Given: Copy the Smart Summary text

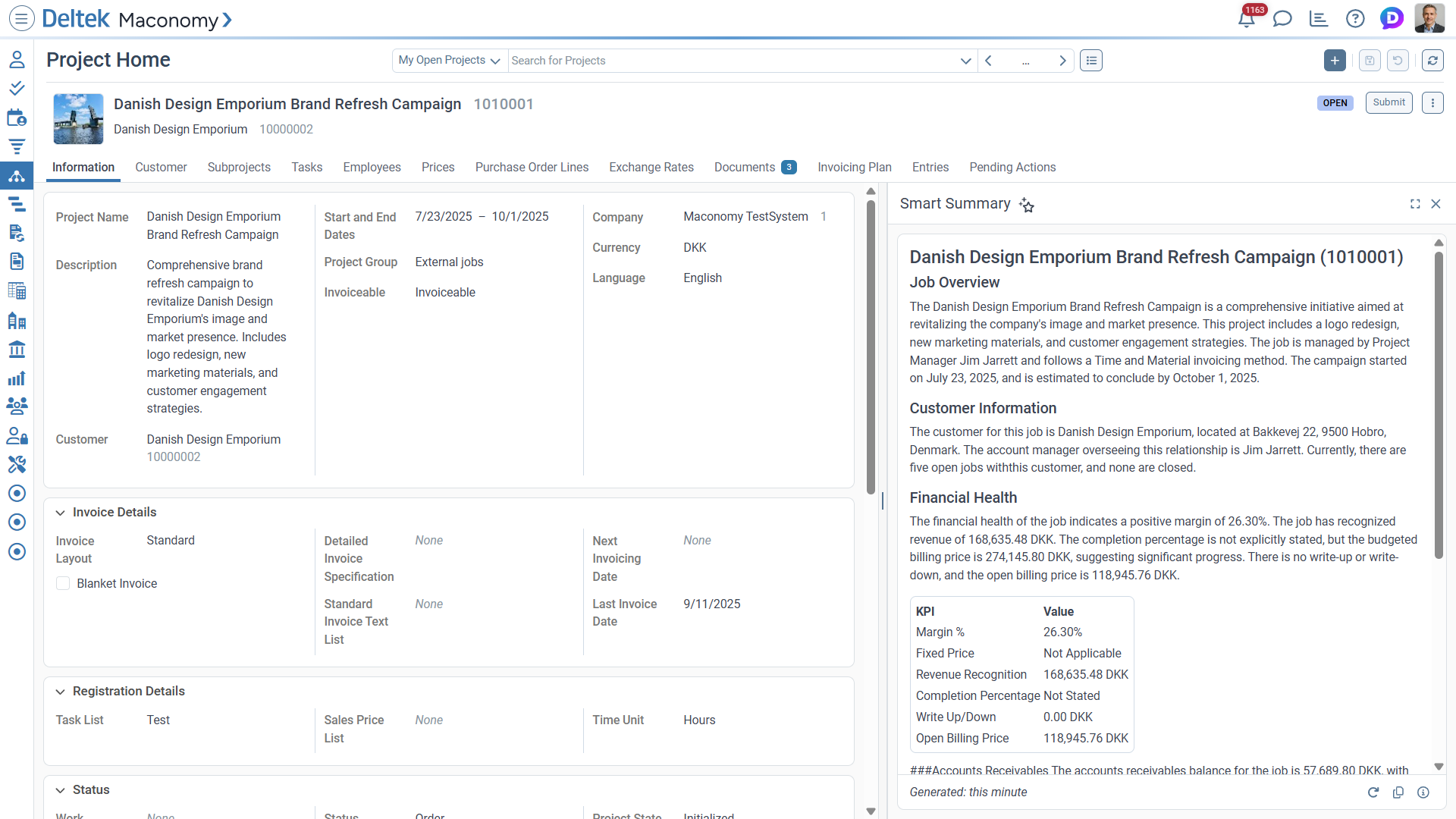Looking at the screenshot, I should point(1398,792).
